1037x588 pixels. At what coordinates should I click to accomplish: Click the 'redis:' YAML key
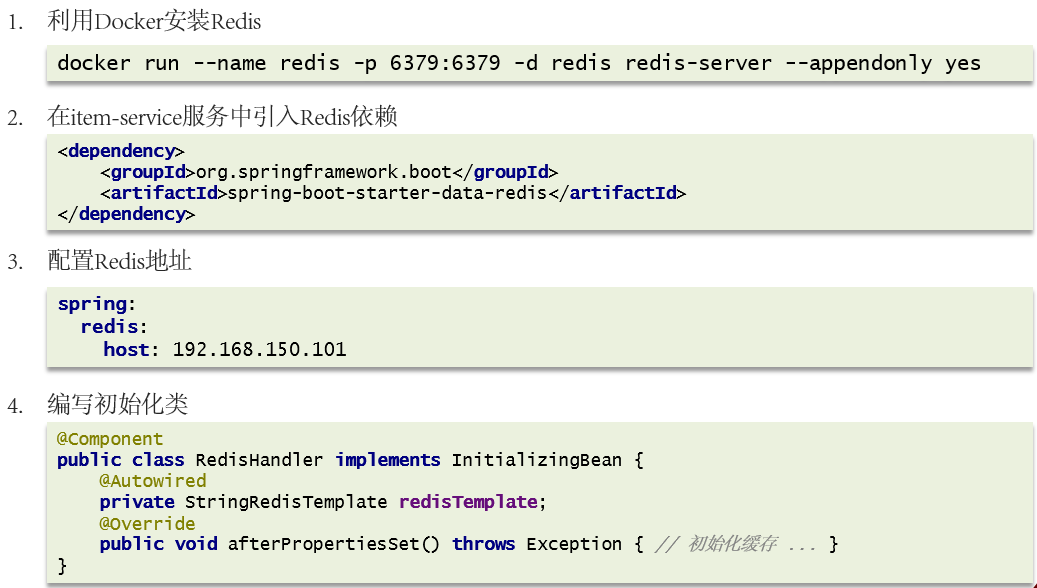[114, 327]
